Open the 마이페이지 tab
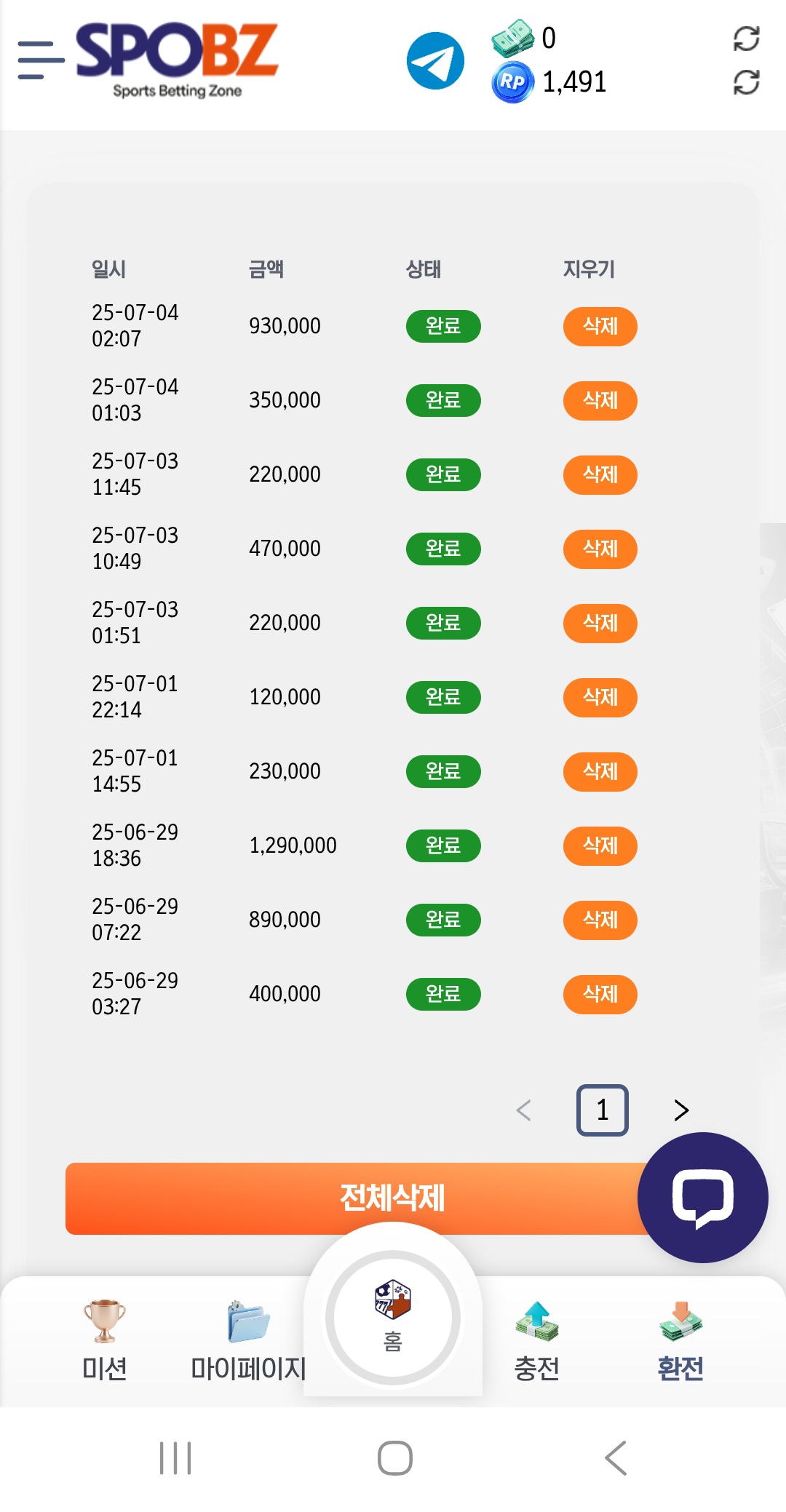This screenshot has height=1512, width=786. click(x=248, y=1340)
